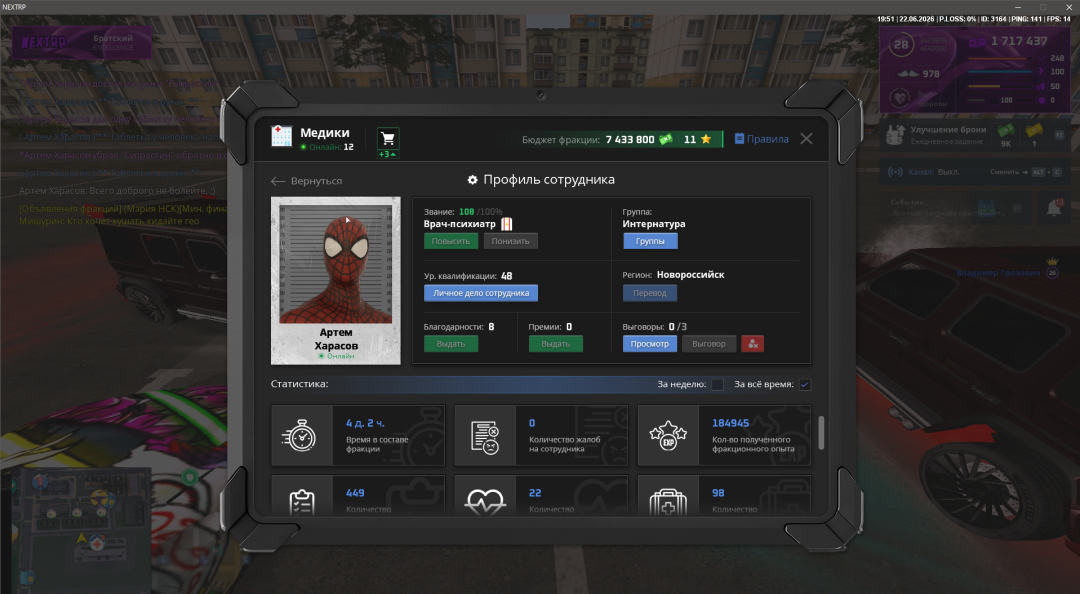Click the back arrow beside Вернуться
The width and height of the screenshot is (1080, 594).
pos(278,181)
